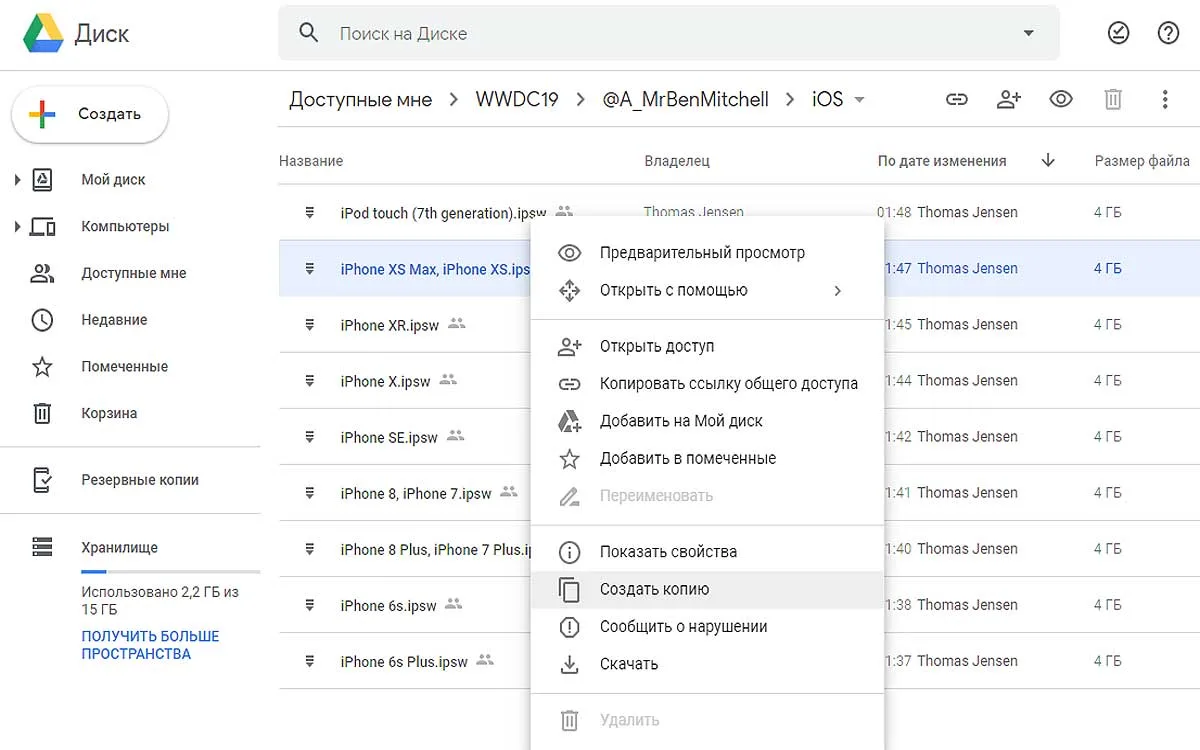This screenshot has height=750, width=1200.
Task: Click the storage usage progress bar
Action: point(171,572)
